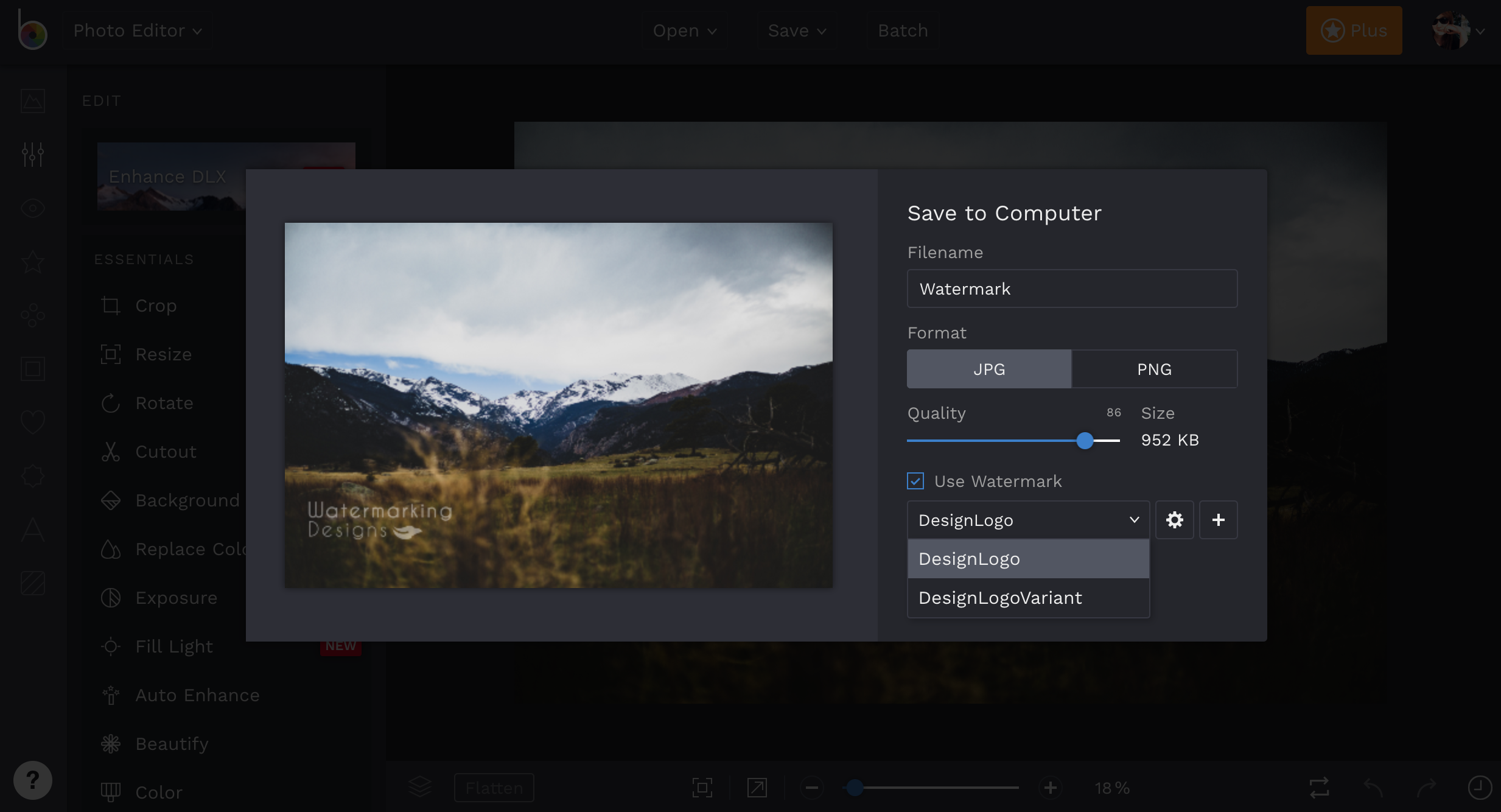Select the Auto Enhance tool
The image size is (1501, 812).
(180, 695)
